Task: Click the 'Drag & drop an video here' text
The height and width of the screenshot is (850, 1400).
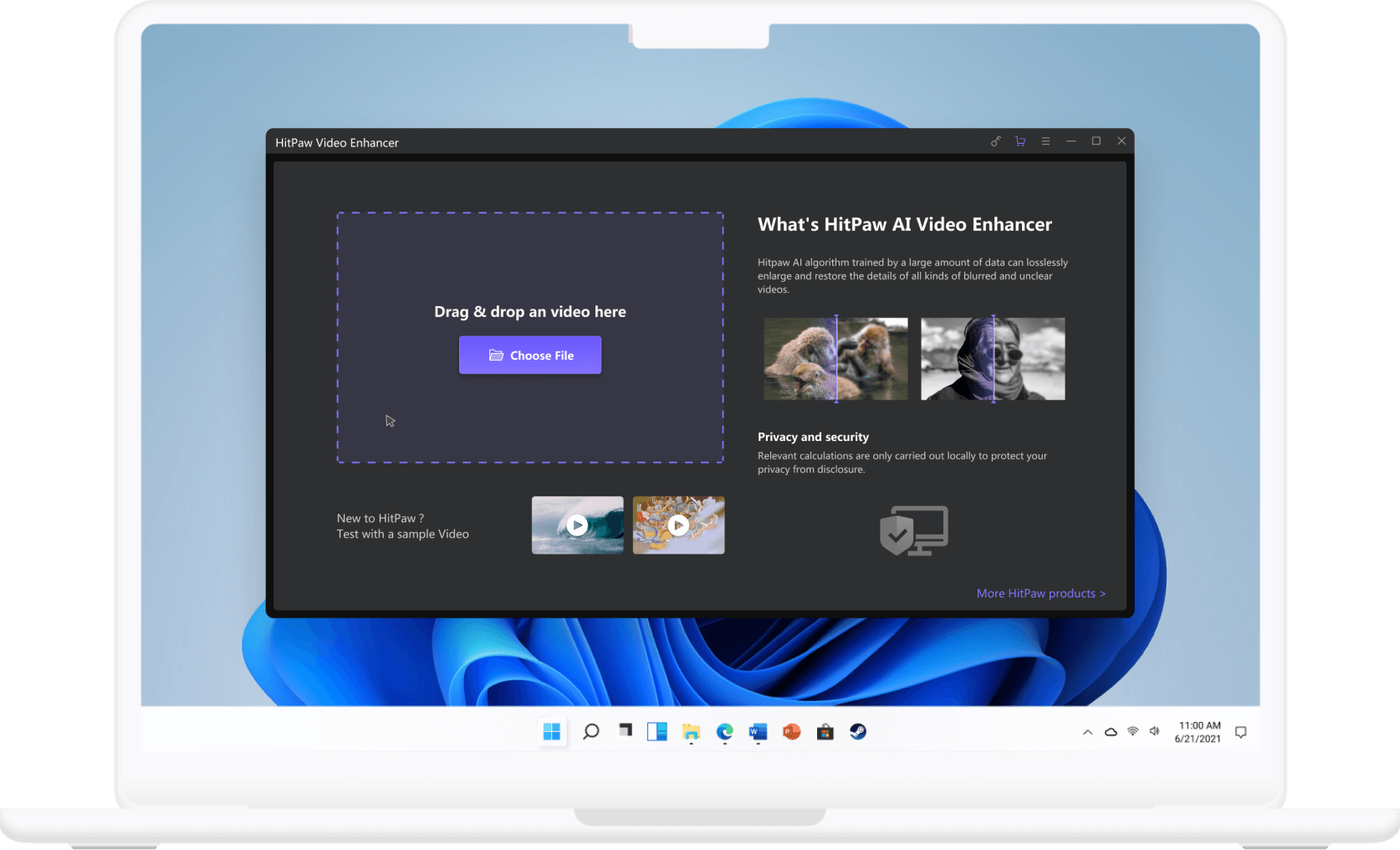Action: click(x=530, y=311)
